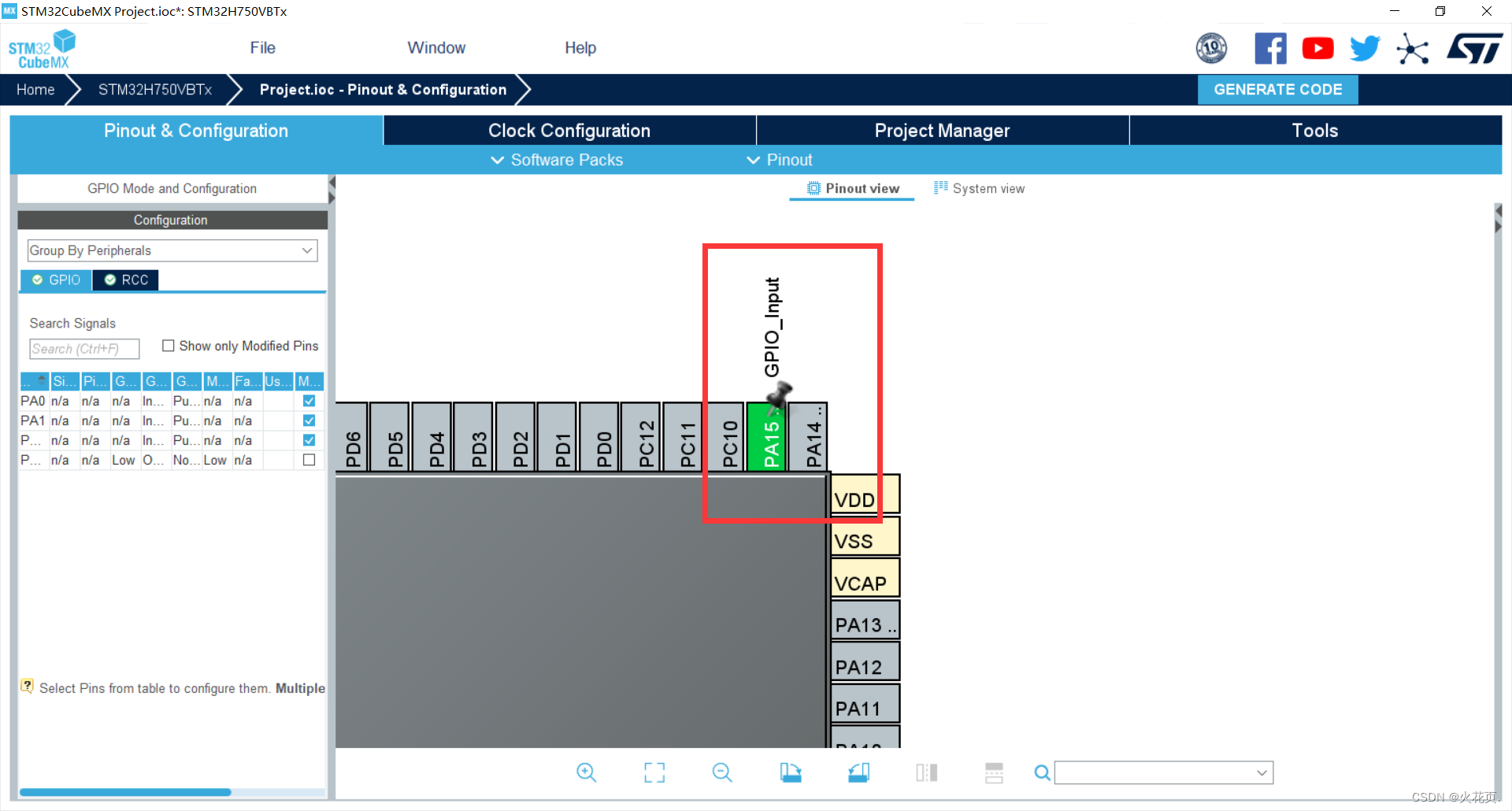Rotate the chip view counter-clockwise
The width and height of the screenshot is (1512, 811).
click(x=858, y=772)
